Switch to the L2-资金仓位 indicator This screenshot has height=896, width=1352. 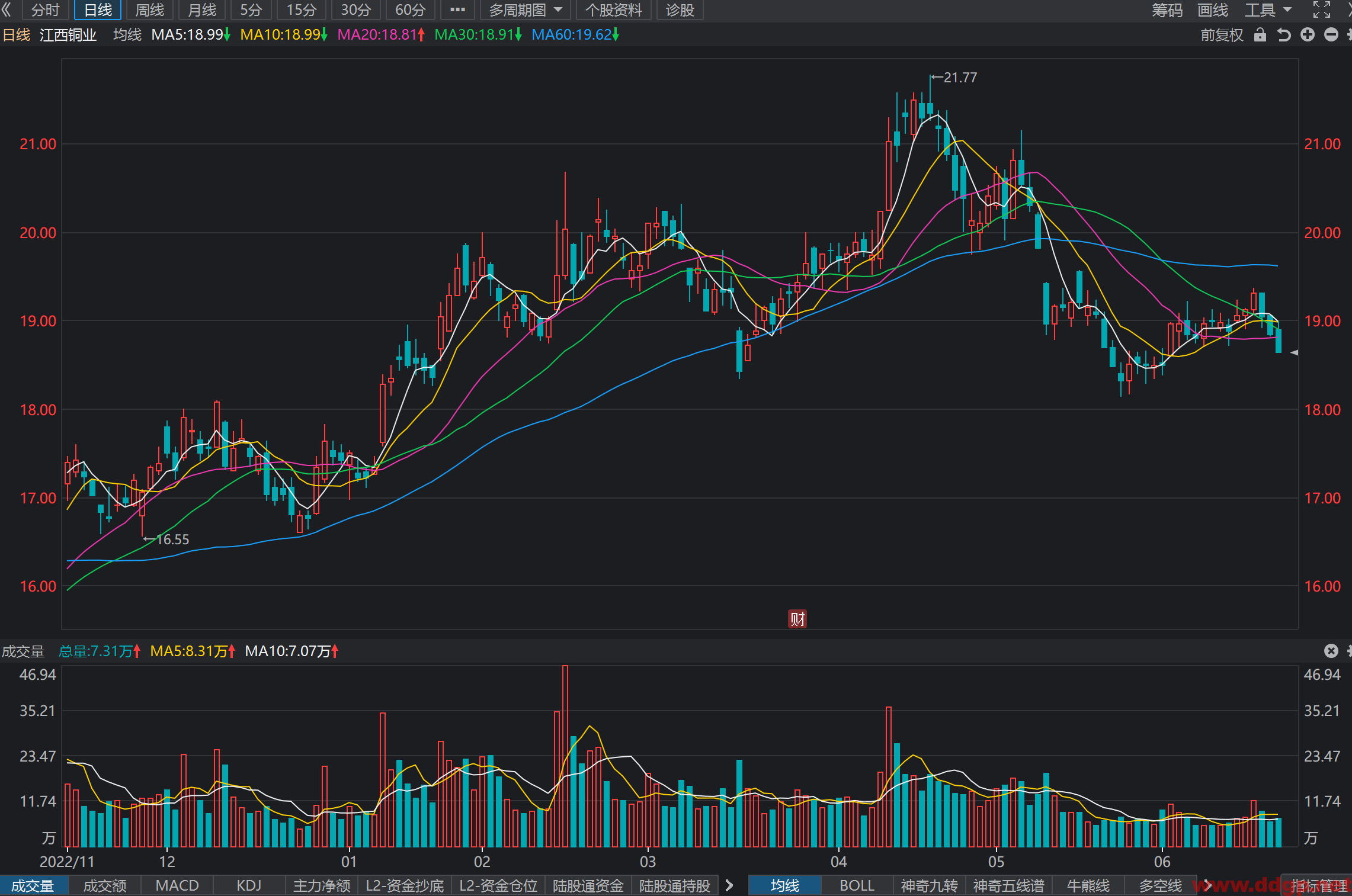pos(498,885)
